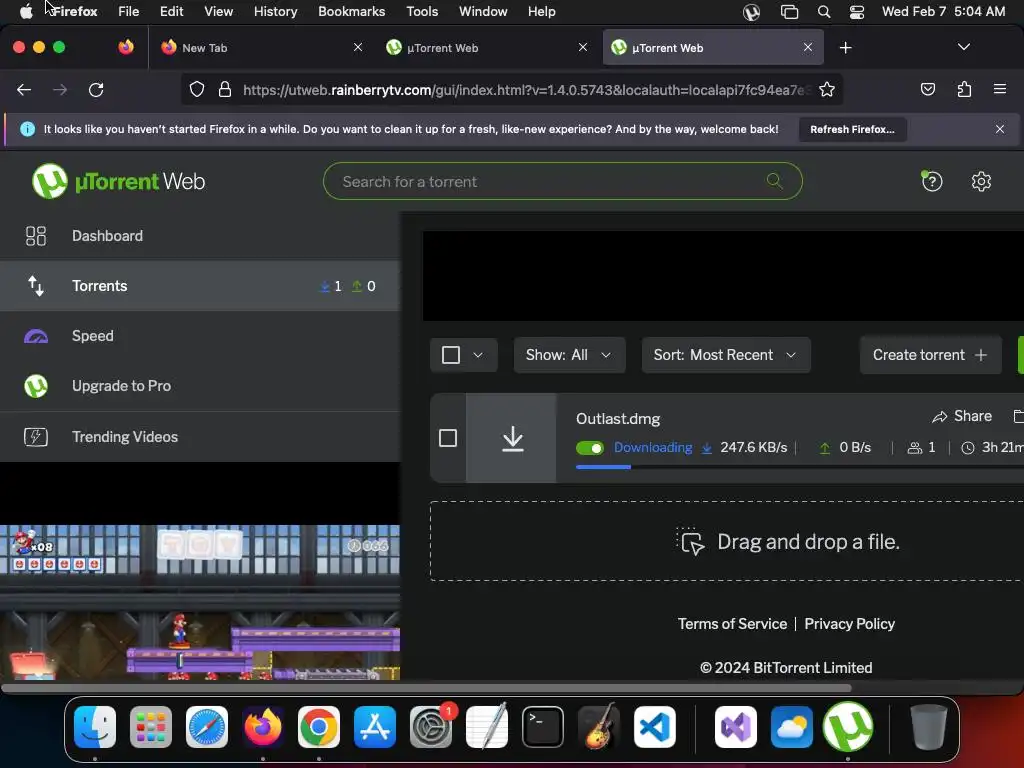Click the Outlast.dmg download arrow thumbnail
Screen dimensions: 1024x768
pyautogui.click(x=511, y=438)
